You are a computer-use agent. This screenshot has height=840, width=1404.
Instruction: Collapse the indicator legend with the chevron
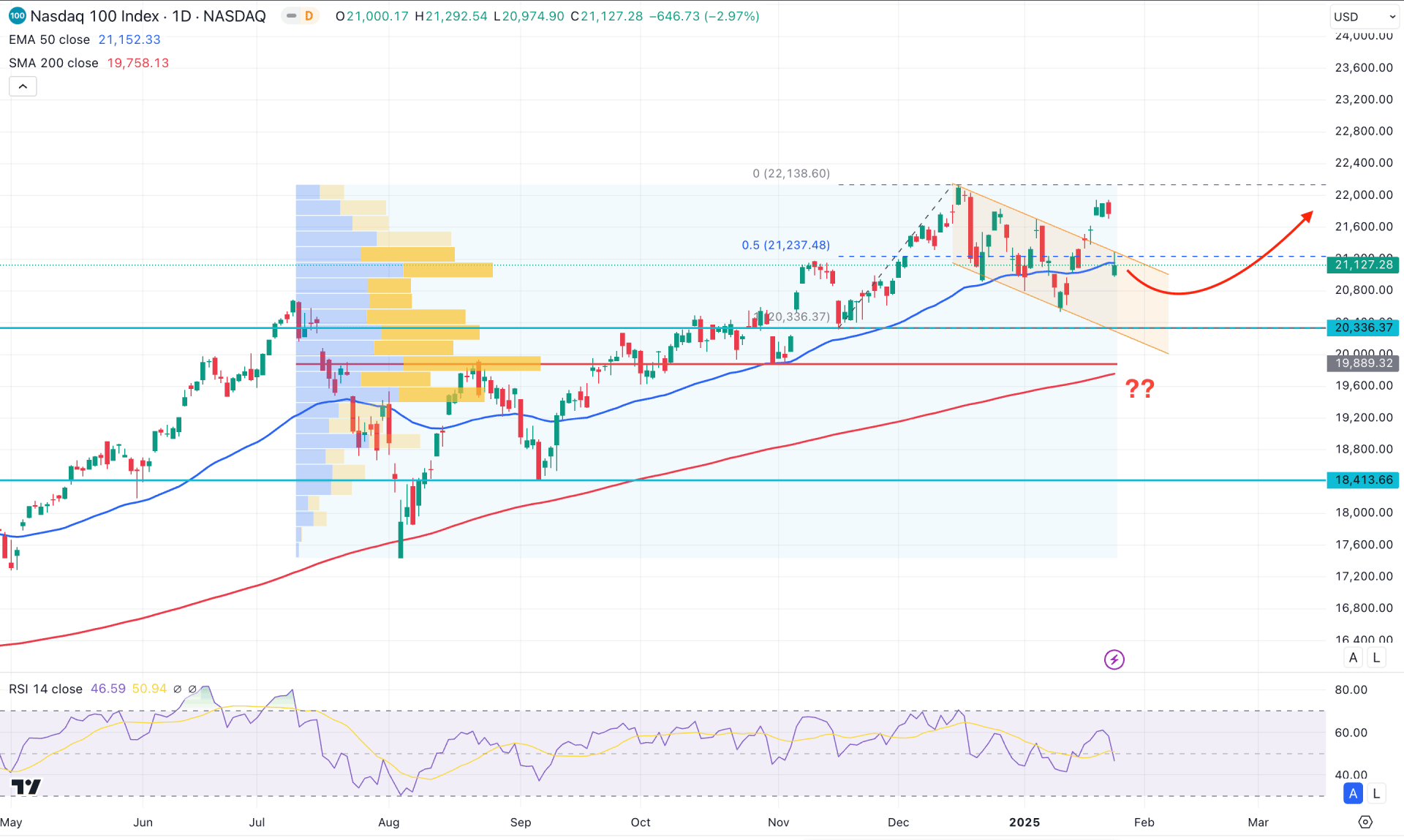(x=23, y=86)
